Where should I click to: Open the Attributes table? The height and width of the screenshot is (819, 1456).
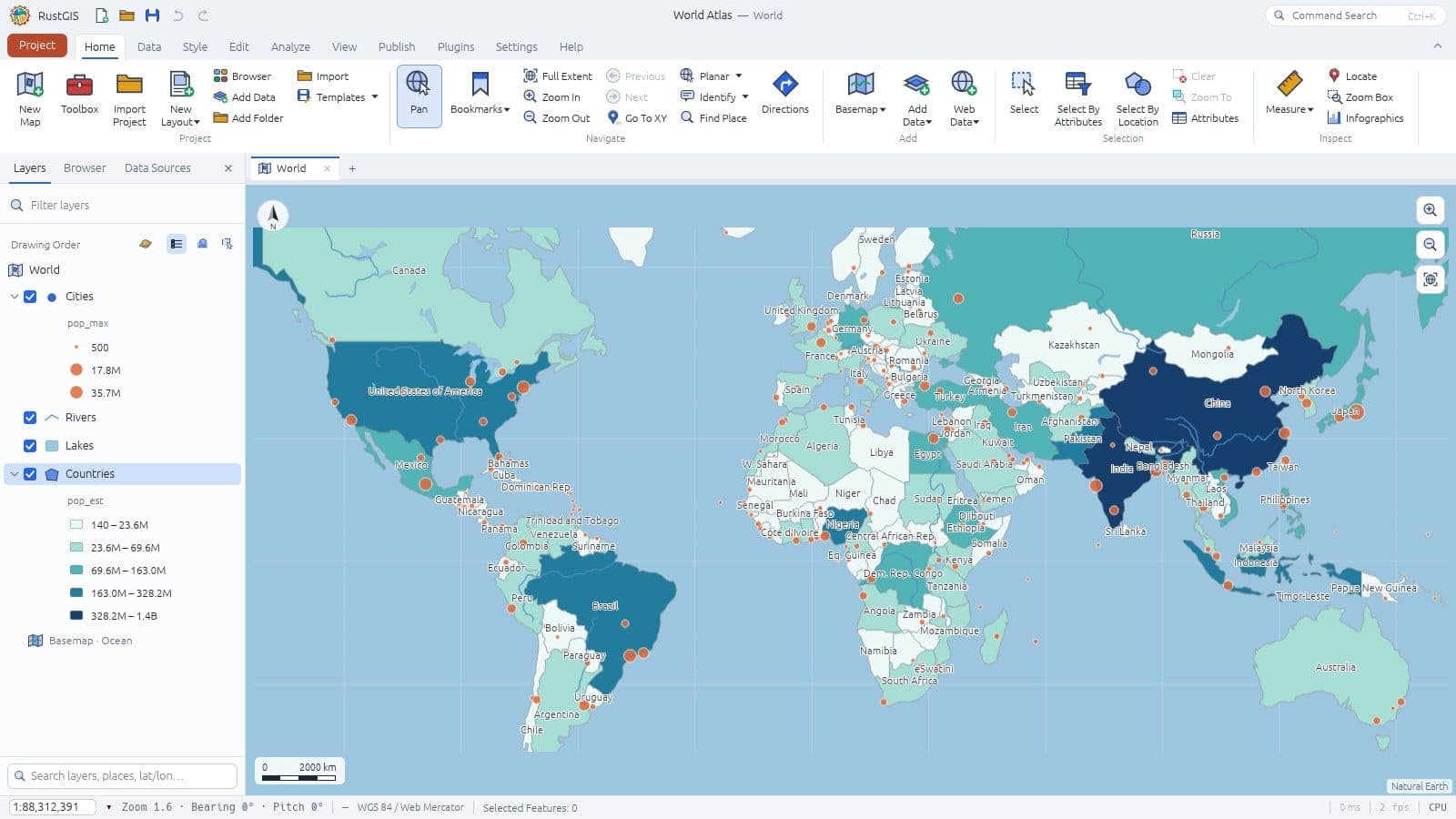1205,118
